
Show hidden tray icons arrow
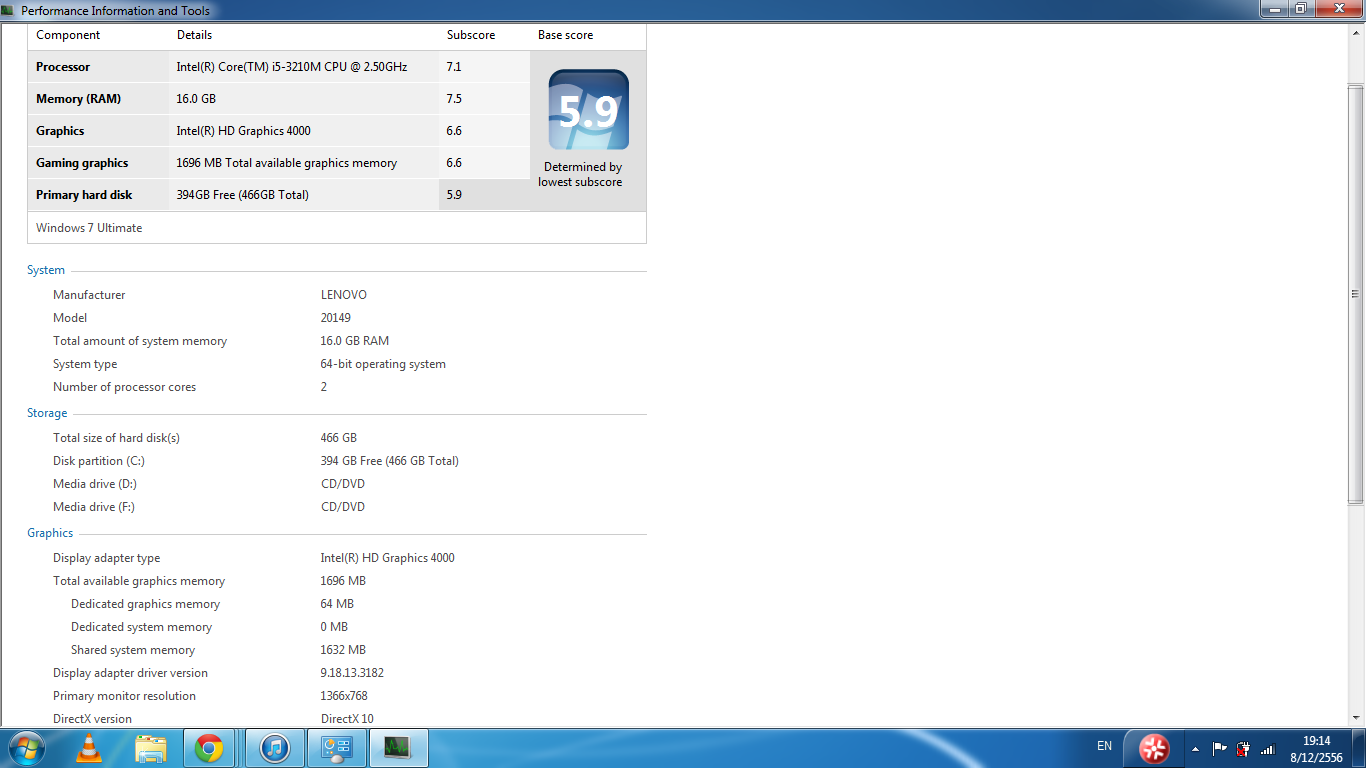click(x=1195, y=748)
